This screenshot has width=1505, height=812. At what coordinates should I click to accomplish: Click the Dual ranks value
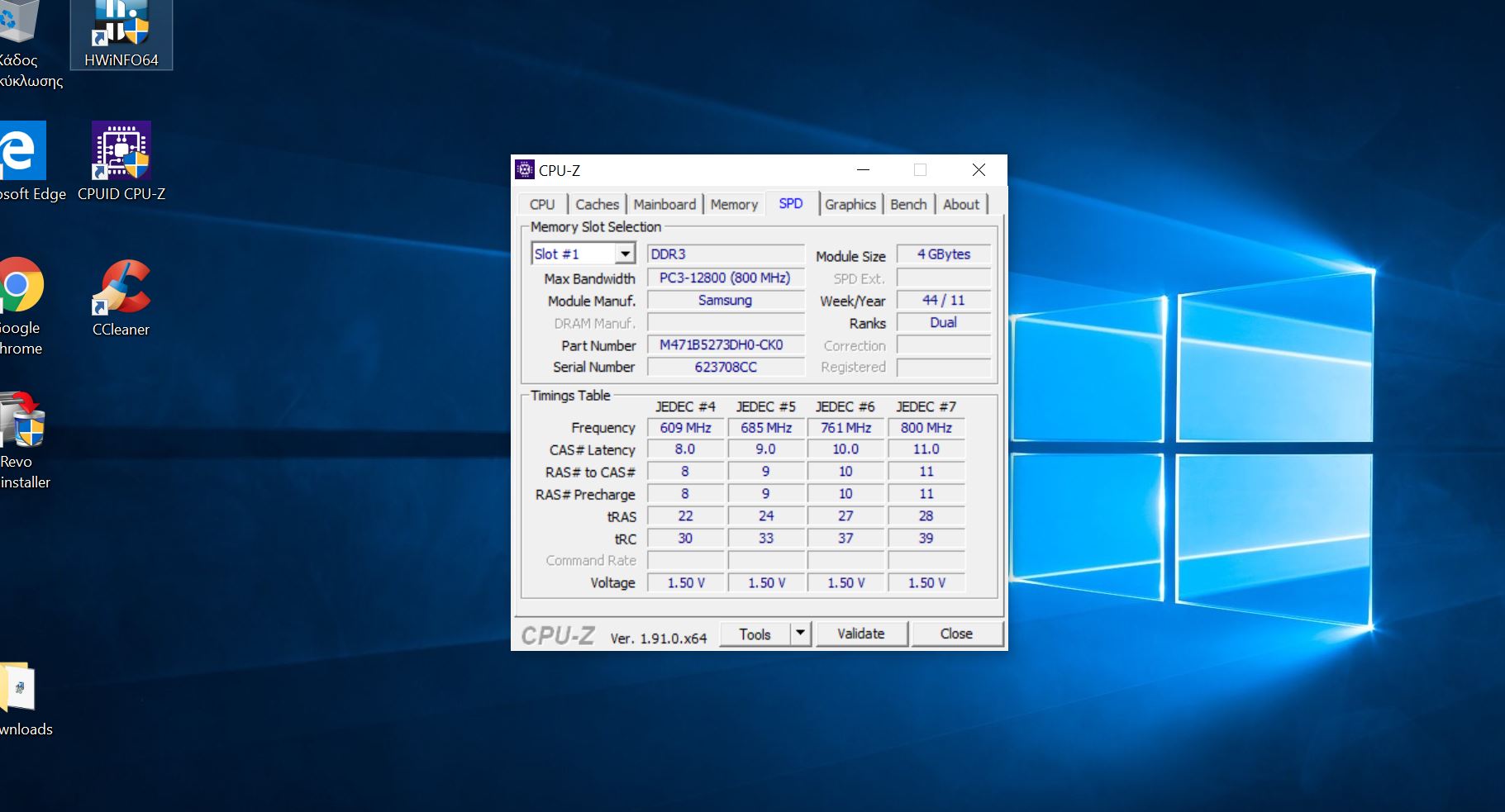pyautogui.click(x=943, y=323)
